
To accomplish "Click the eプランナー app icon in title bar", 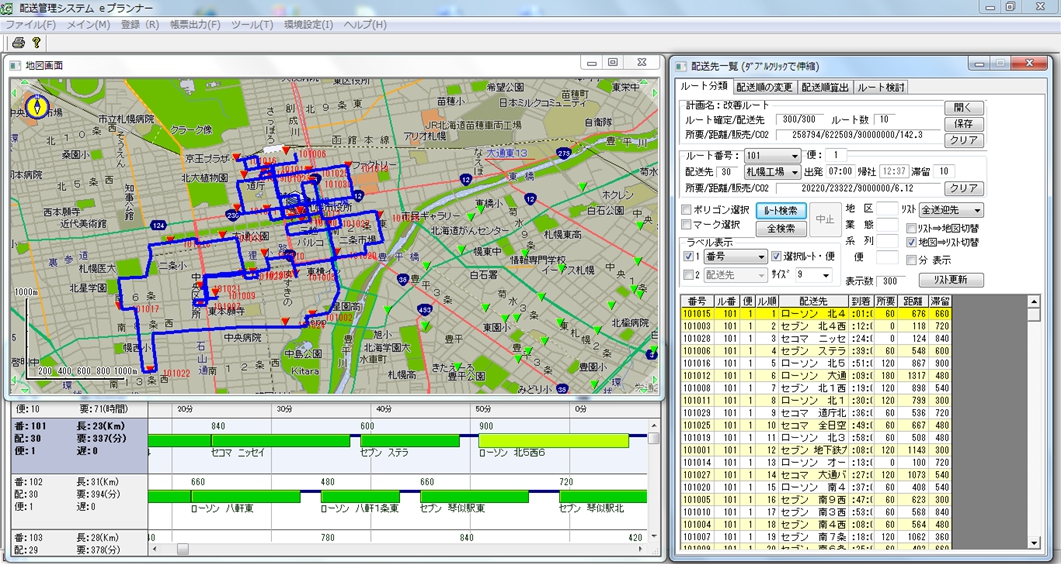I will pyautogui.click(x=6, y=8).
